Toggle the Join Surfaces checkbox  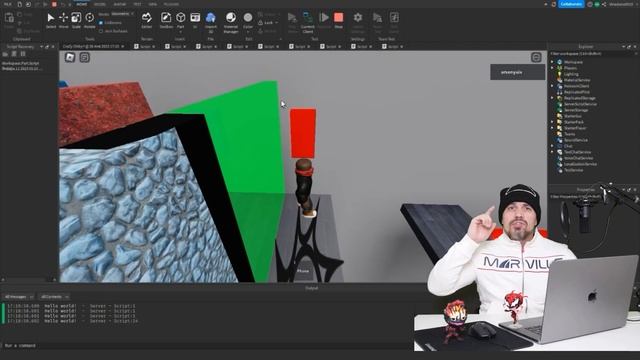pos(101,31)
